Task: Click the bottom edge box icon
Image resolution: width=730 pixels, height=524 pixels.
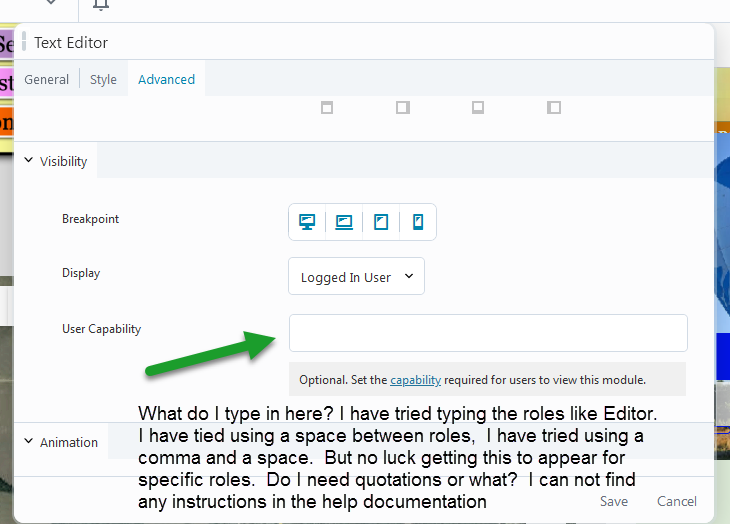Action: [478, 107]
